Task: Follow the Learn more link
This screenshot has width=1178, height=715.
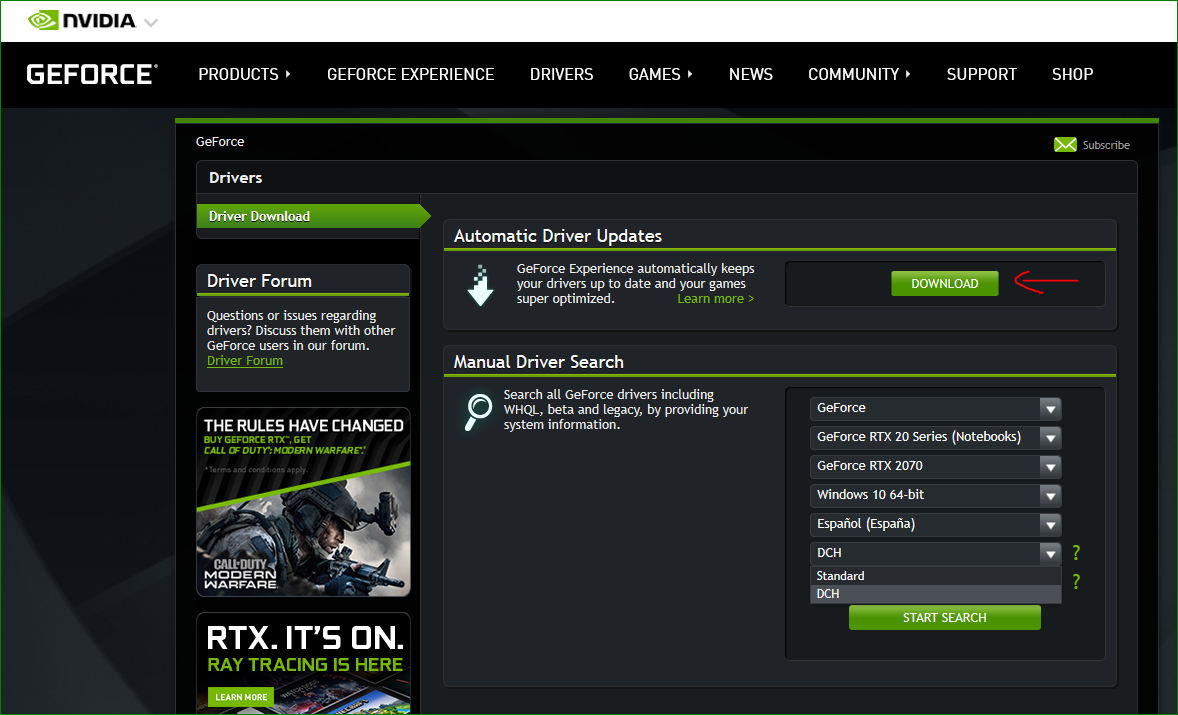Action: tap(715, 299)
